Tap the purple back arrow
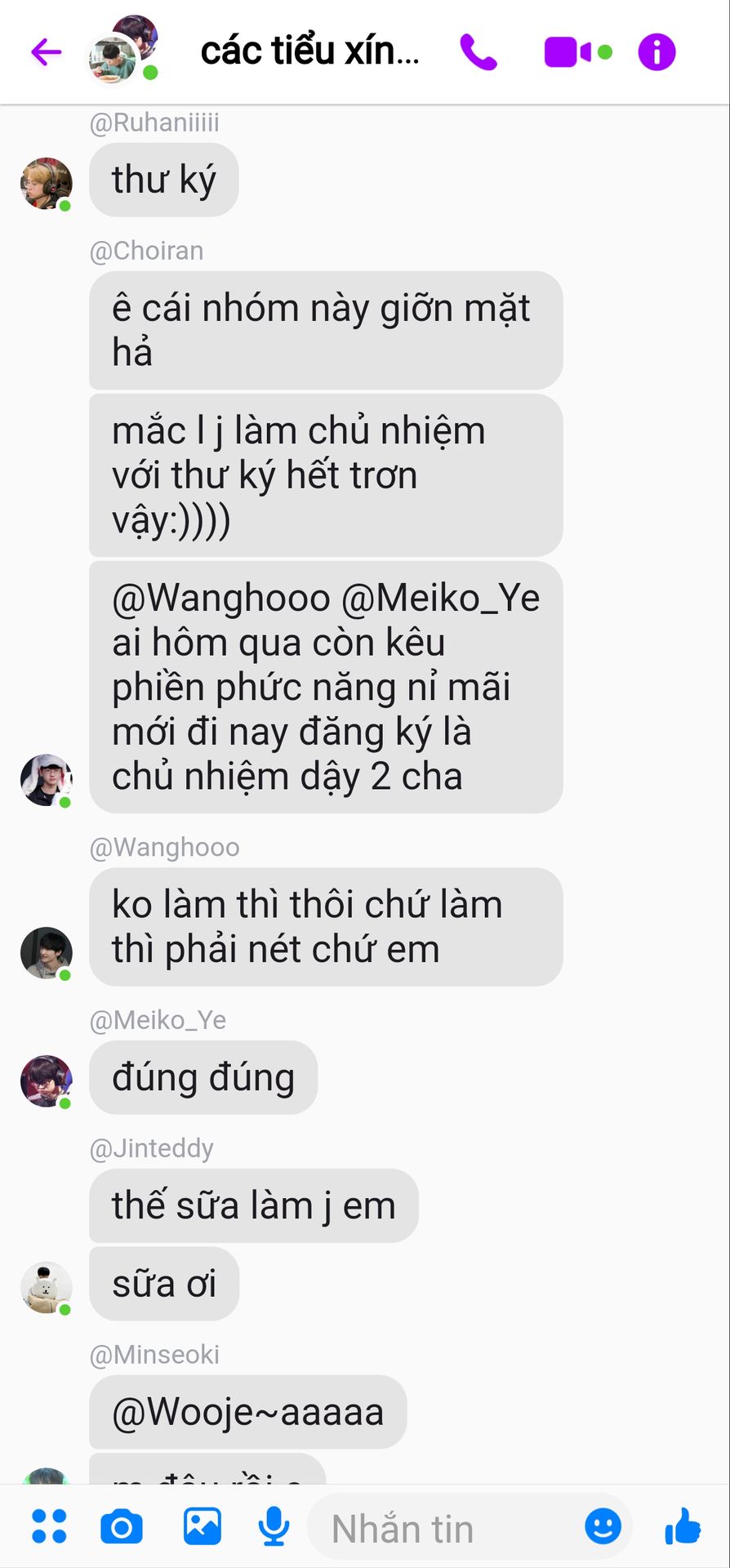 (x=47, y=52)
